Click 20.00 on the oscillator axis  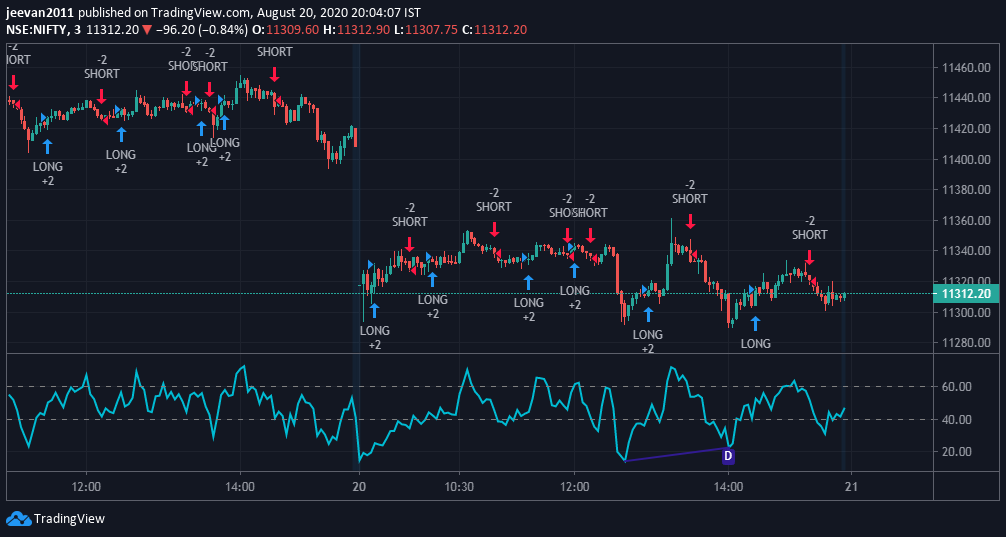(957, 452)
